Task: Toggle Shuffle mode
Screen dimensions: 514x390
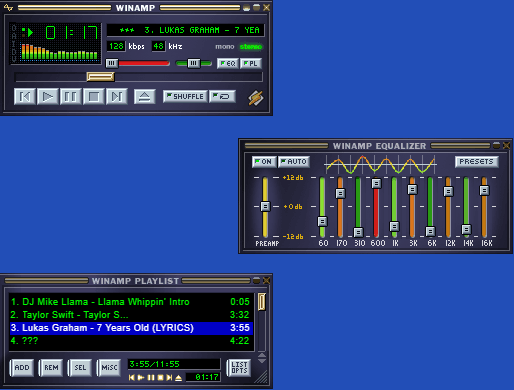Action: click(x=185, y=96)
